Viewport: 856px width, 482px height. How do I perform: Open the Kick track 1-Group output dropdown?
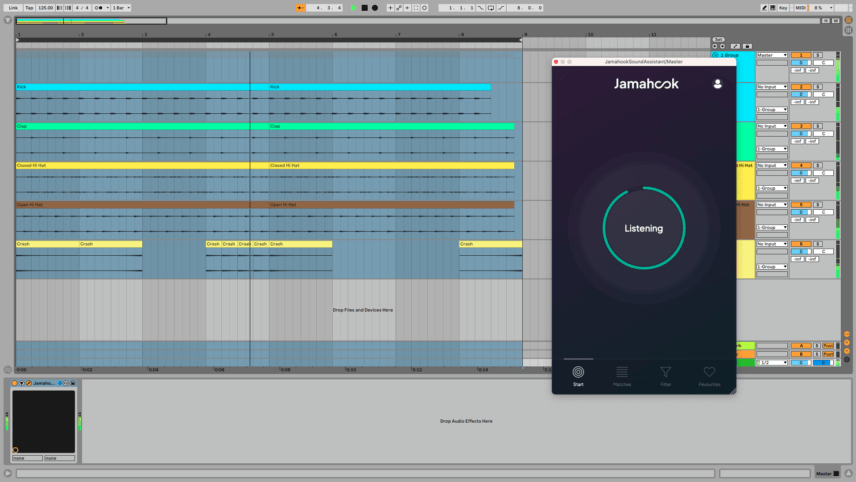tap(772, 110)
